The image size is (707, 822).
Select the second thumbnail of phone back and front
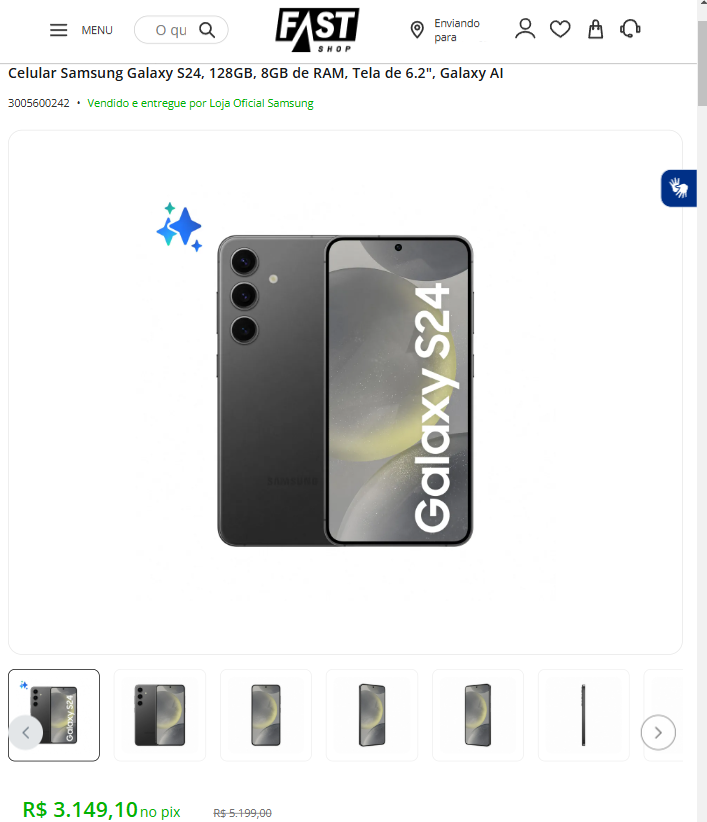(160, 715)
